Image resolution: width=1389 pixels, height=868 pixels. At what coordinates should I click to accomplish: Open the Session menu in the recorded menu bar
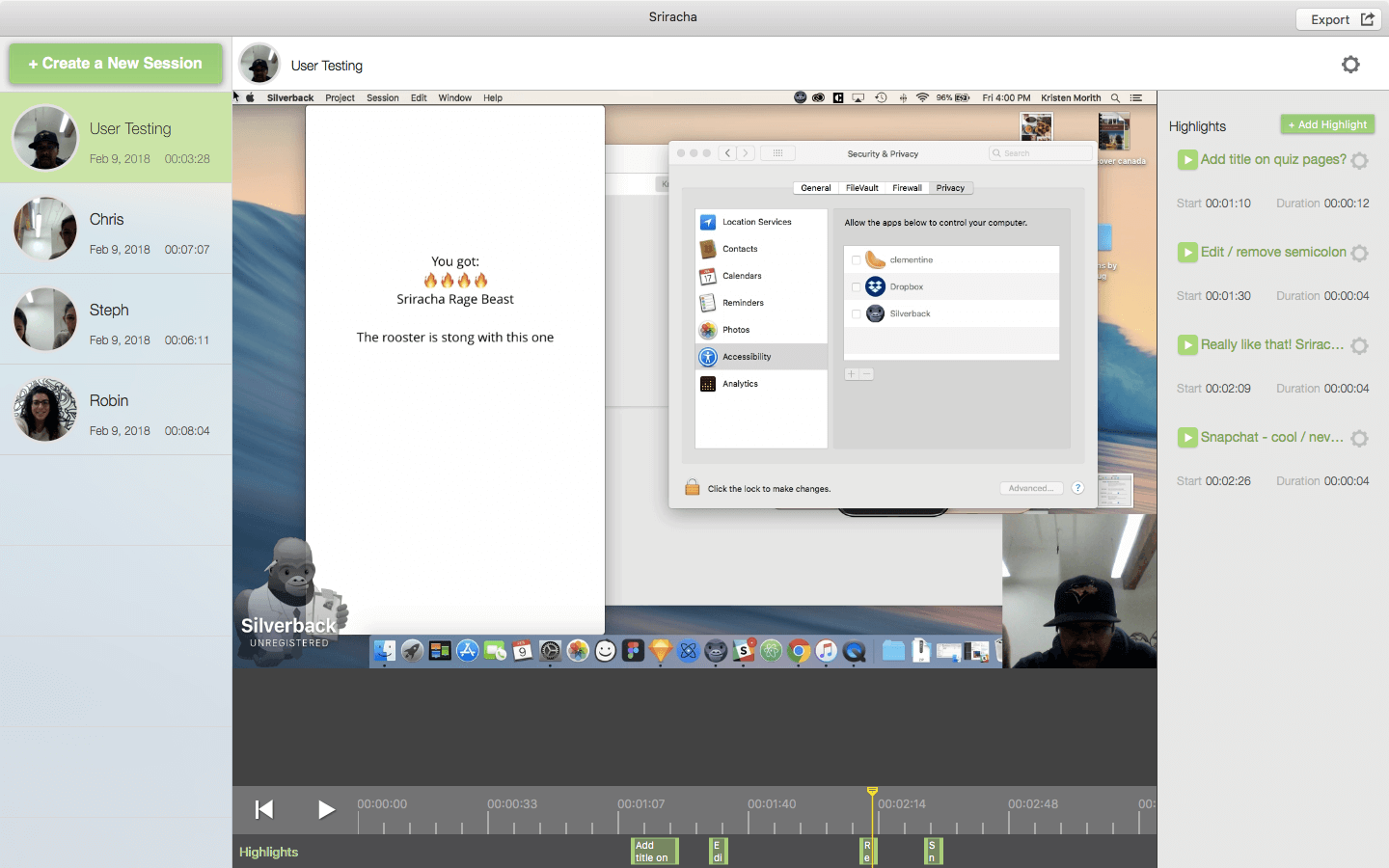pos(383,98)
